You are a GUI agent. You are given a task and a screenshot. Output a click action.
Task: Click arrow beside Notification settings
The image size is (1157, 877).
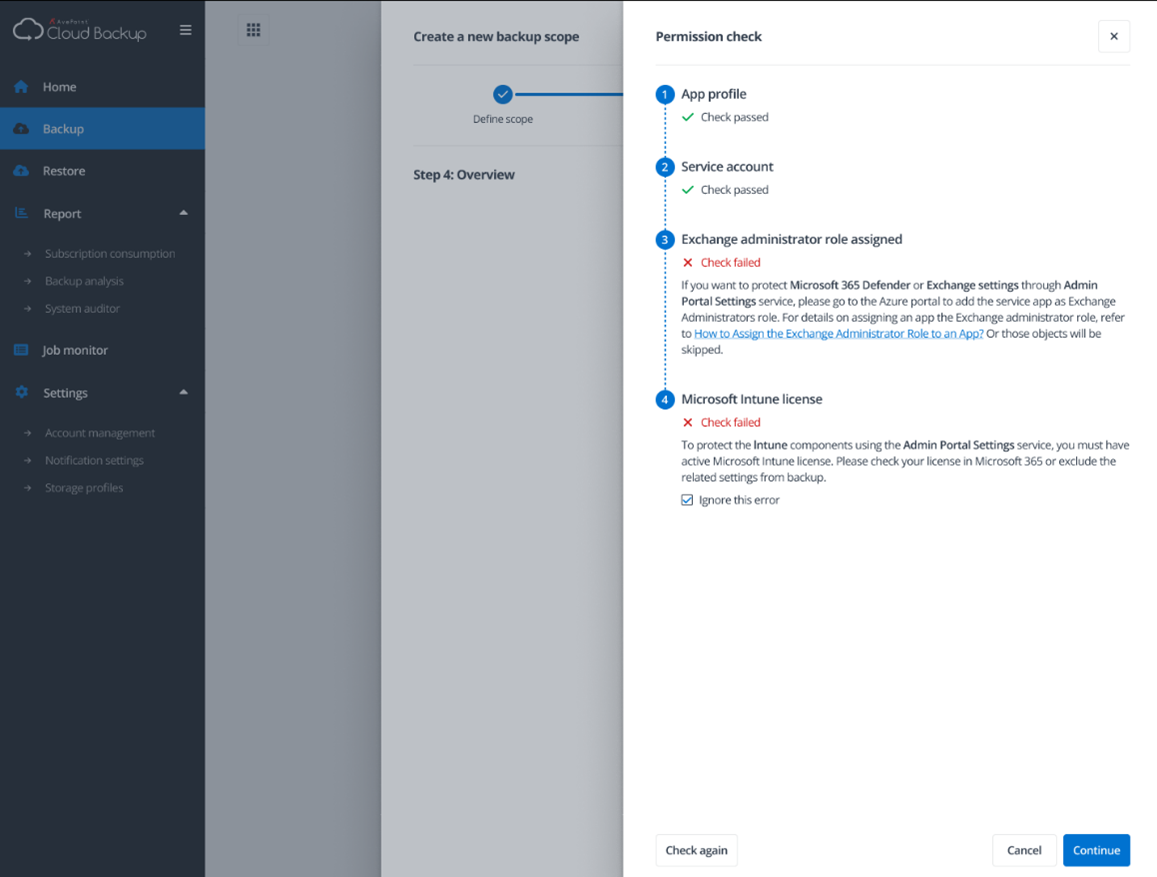[x=27, y=460]
